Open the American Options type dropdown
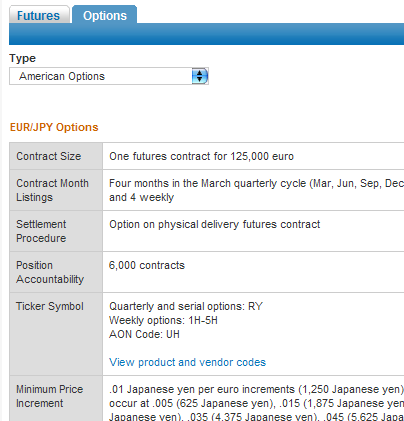The width and height of the screenshot is (404, 421). tap(109, 76)
